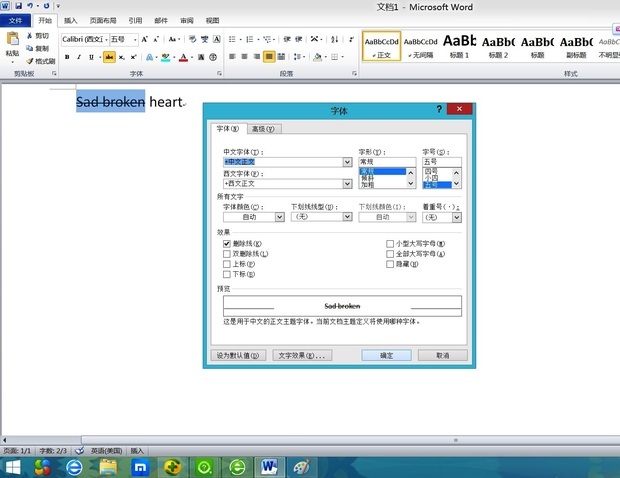Enable the 双删除线 double strikethrough checkbox
This screenshot has width=620, height=478.
[227, 254]
